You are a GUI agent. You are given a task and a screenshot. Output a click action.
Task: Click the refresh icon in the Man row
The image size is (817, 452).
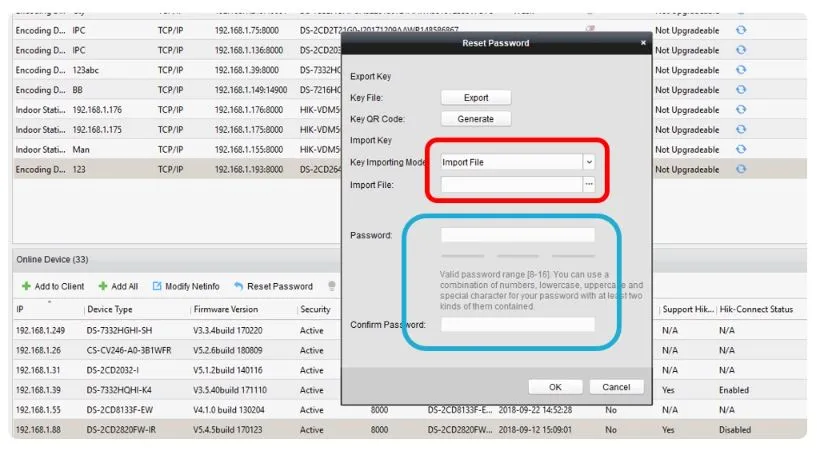tap(741, 149)
